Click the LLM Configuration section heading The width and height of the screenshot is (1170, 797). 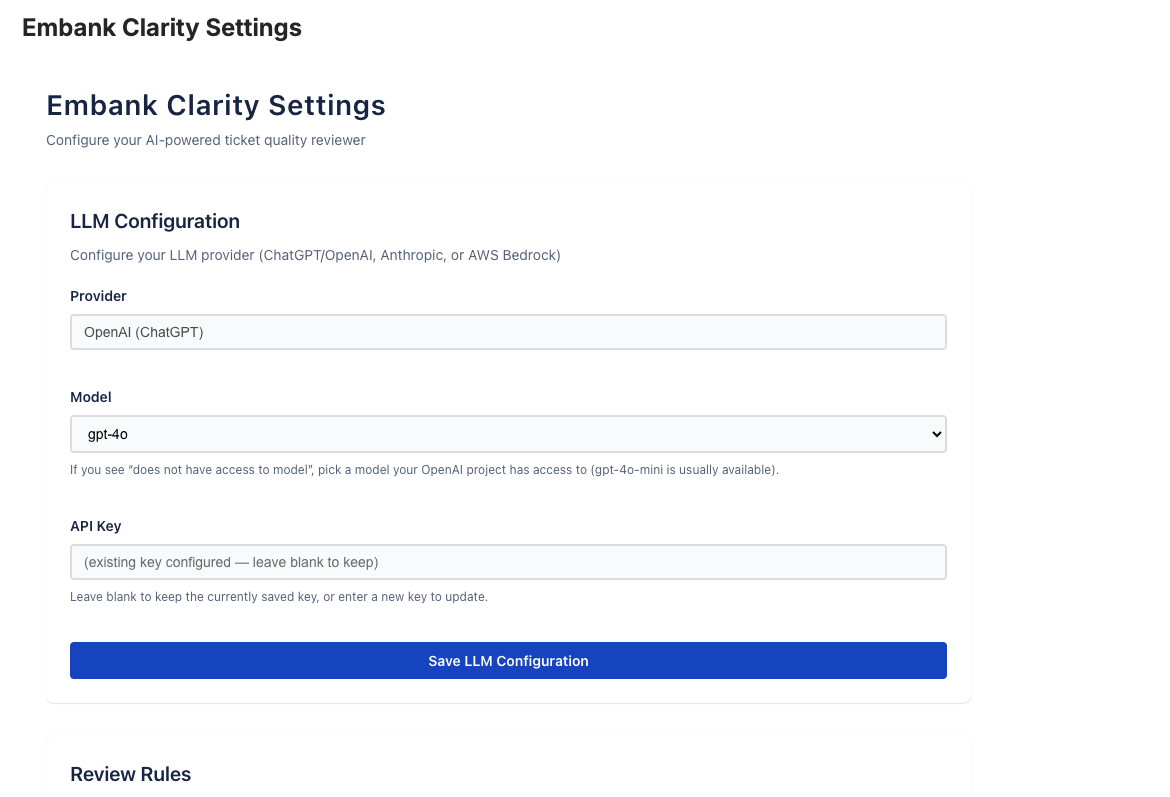point(155,221)
